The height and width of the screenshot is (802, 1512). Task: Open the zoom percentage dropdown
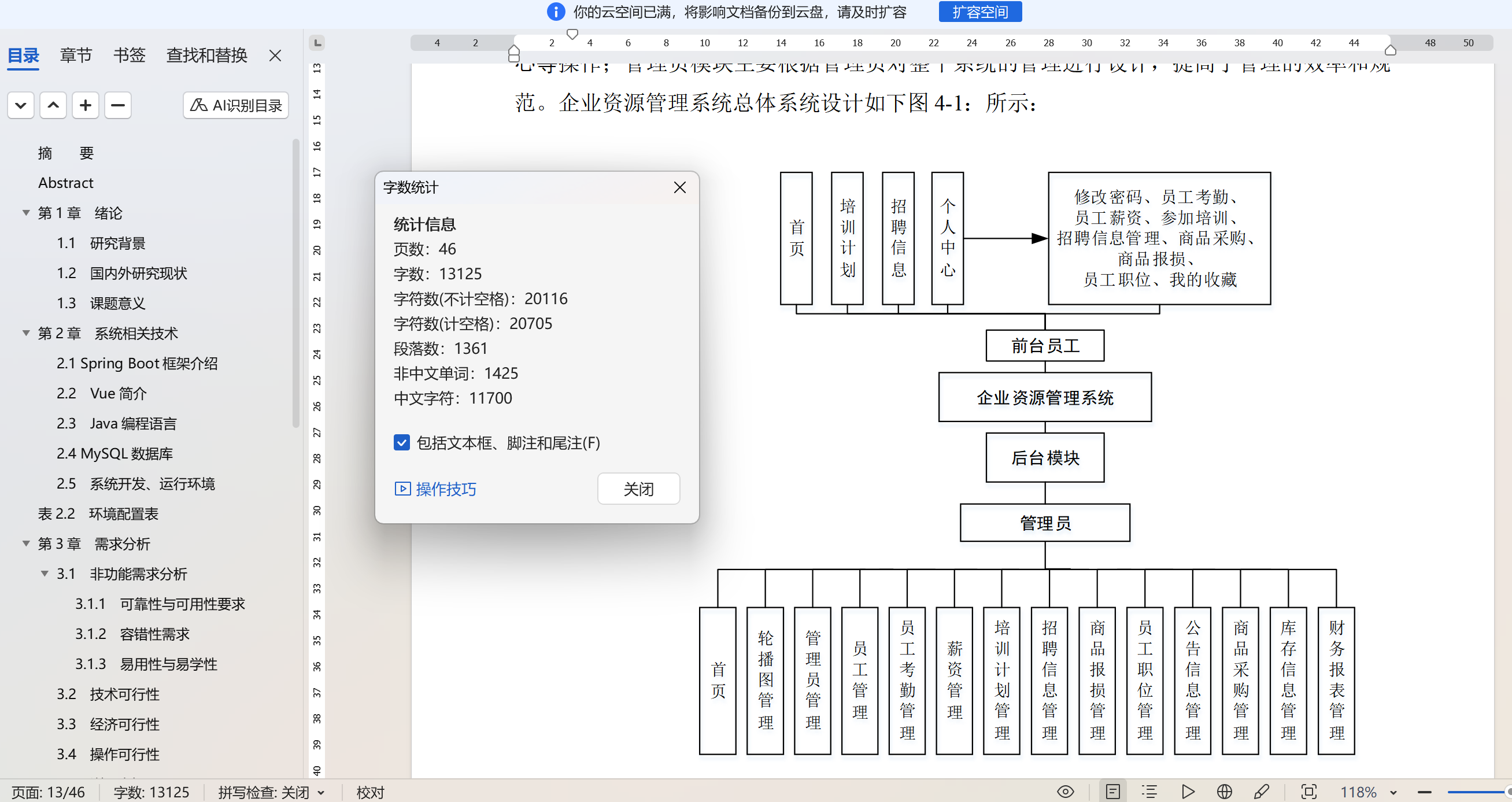tap(1393, 793)
